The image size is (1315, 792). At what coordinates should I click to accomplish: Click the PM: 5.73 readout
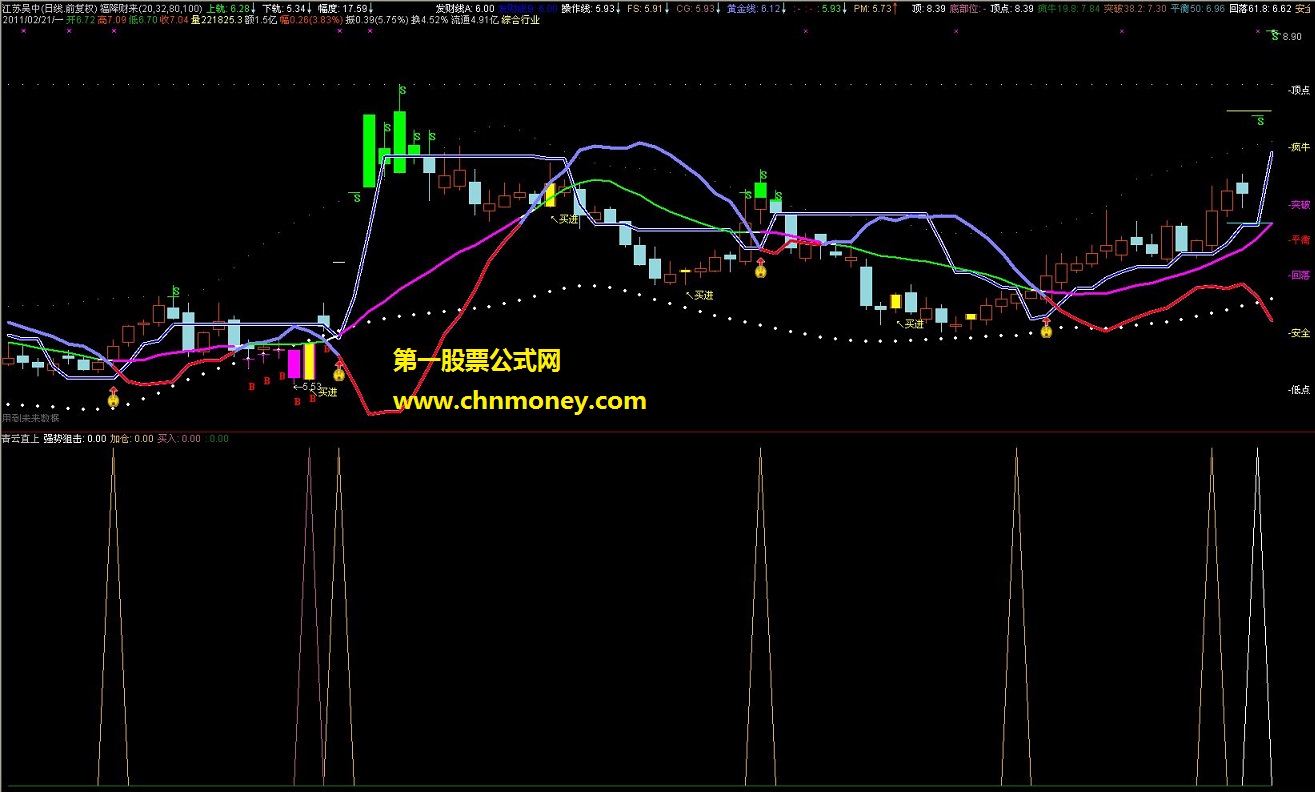pos(873,7)
